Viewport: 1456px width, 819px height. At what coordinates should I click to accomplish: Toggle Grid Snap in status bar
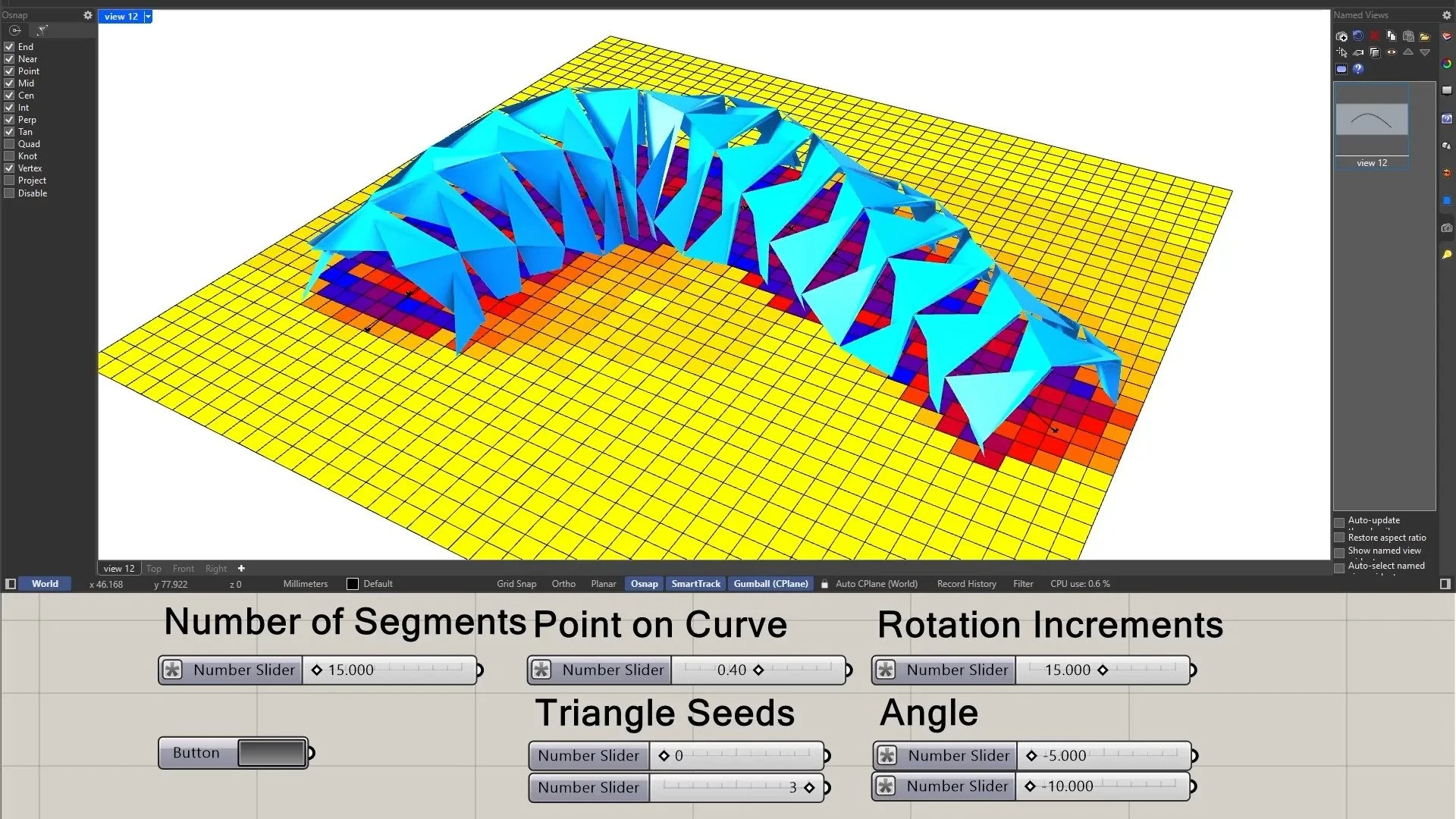pos(516,584)
